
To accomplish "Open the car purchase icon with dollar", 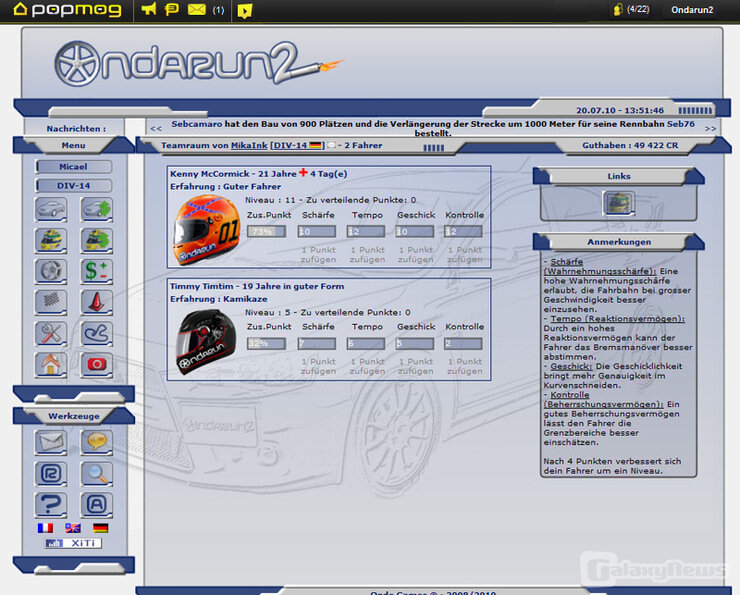I will tap(96, 209).
